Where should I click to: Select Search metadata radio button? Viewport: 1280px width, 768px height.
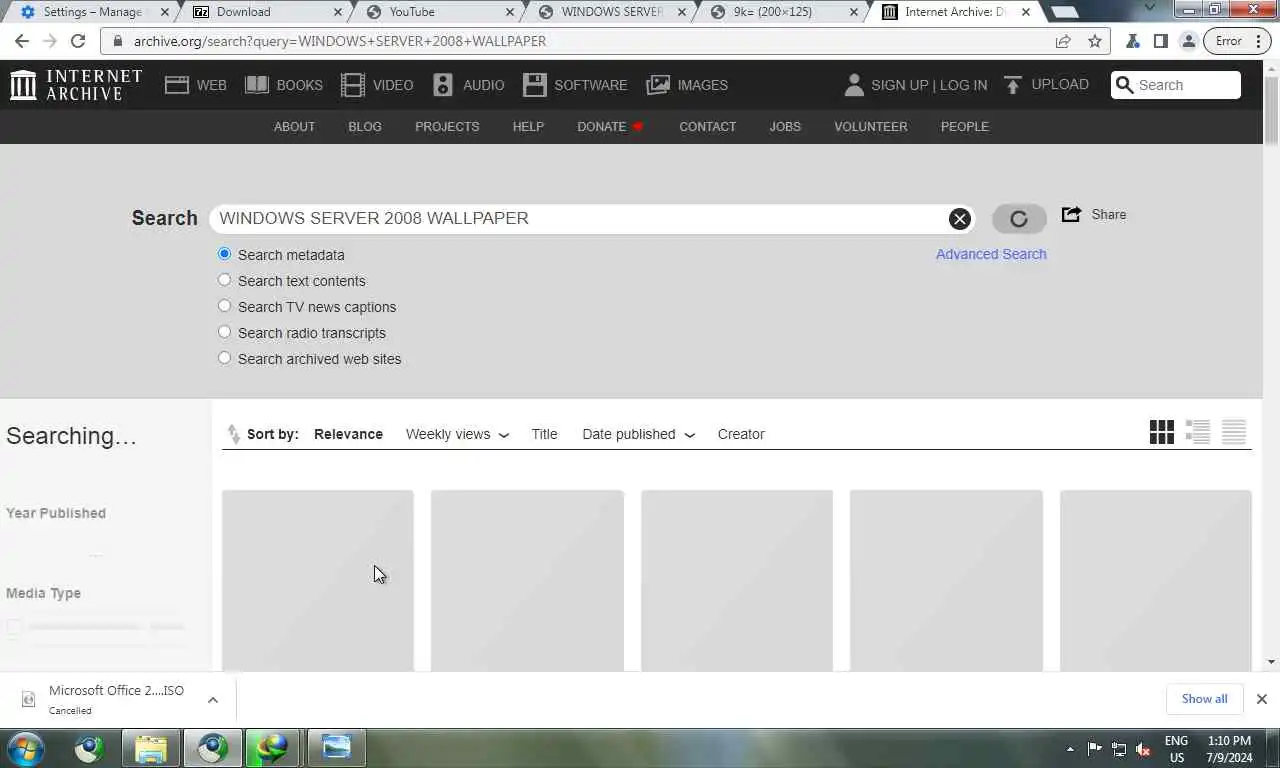[224, 254]
